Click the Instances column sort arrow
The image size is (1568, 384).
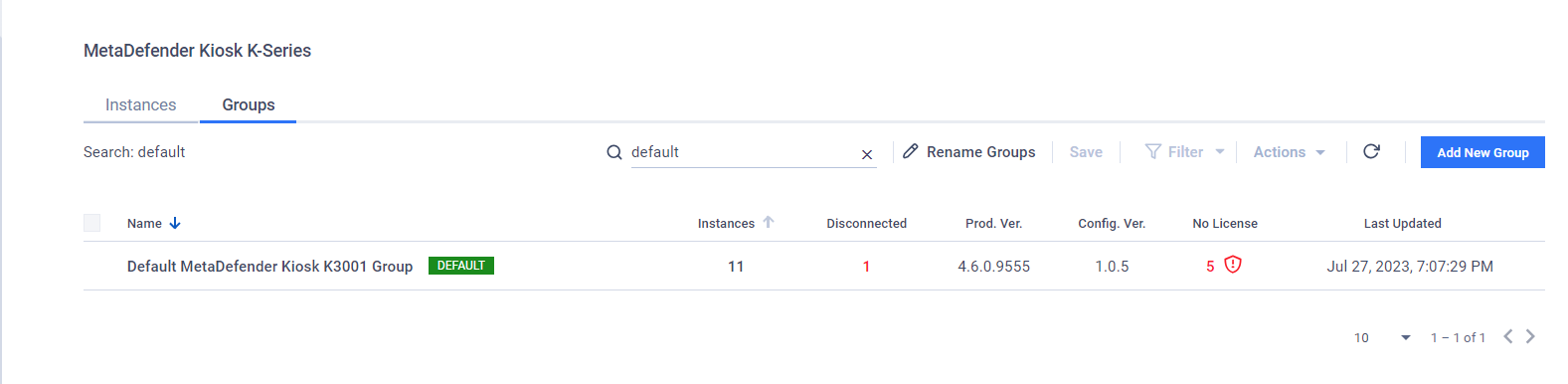point(769,222)
